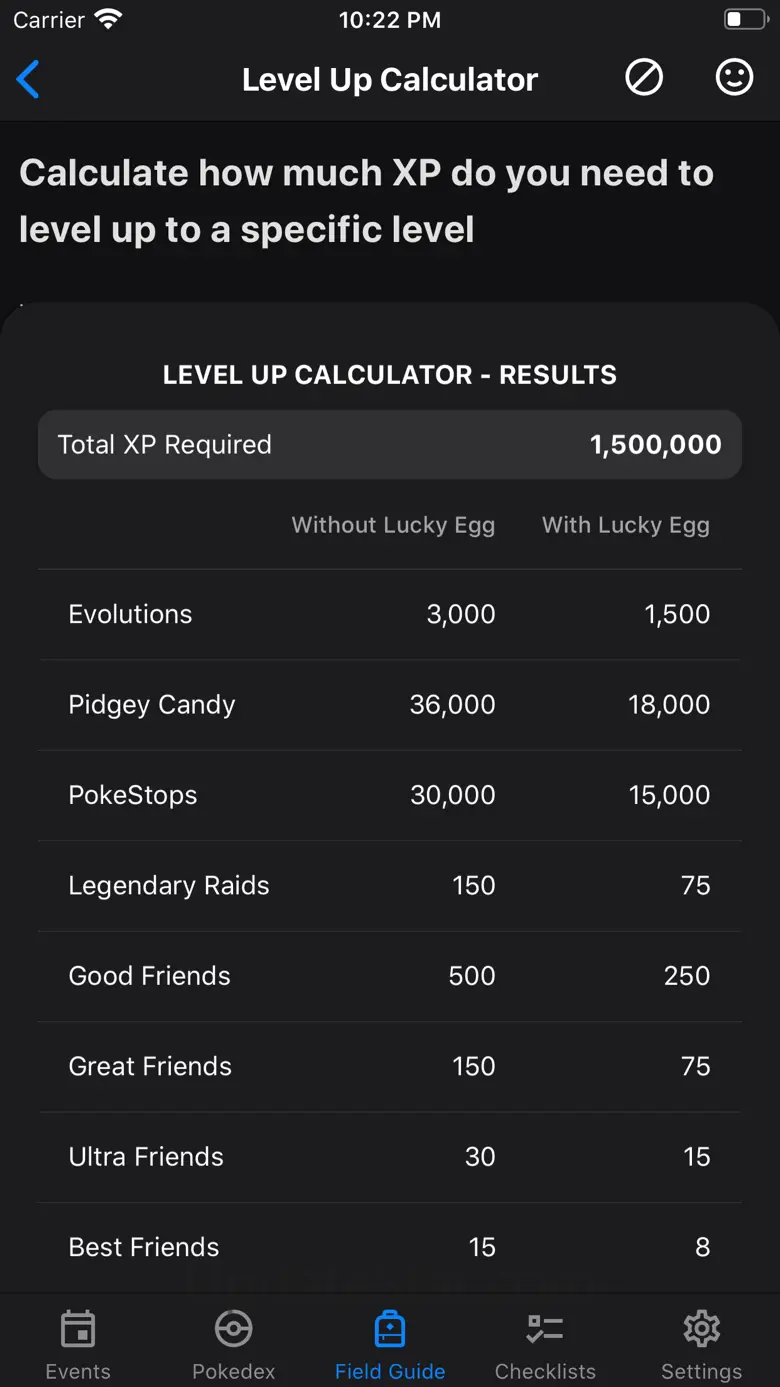Viewport: 780px width, 1387px height.
Task: Tap the Legendary Raids row
Action: (390, 886)
